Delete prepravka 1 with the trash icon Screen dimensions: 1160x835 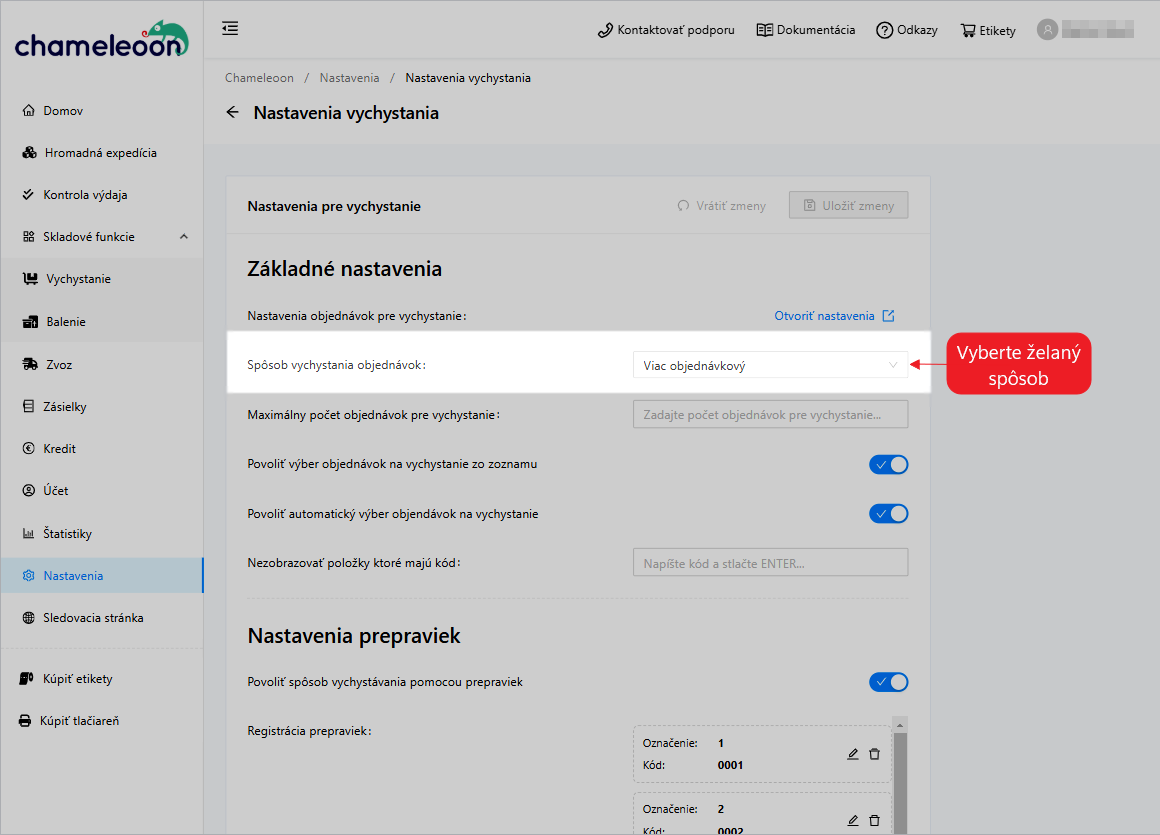[x=874, y=754]
